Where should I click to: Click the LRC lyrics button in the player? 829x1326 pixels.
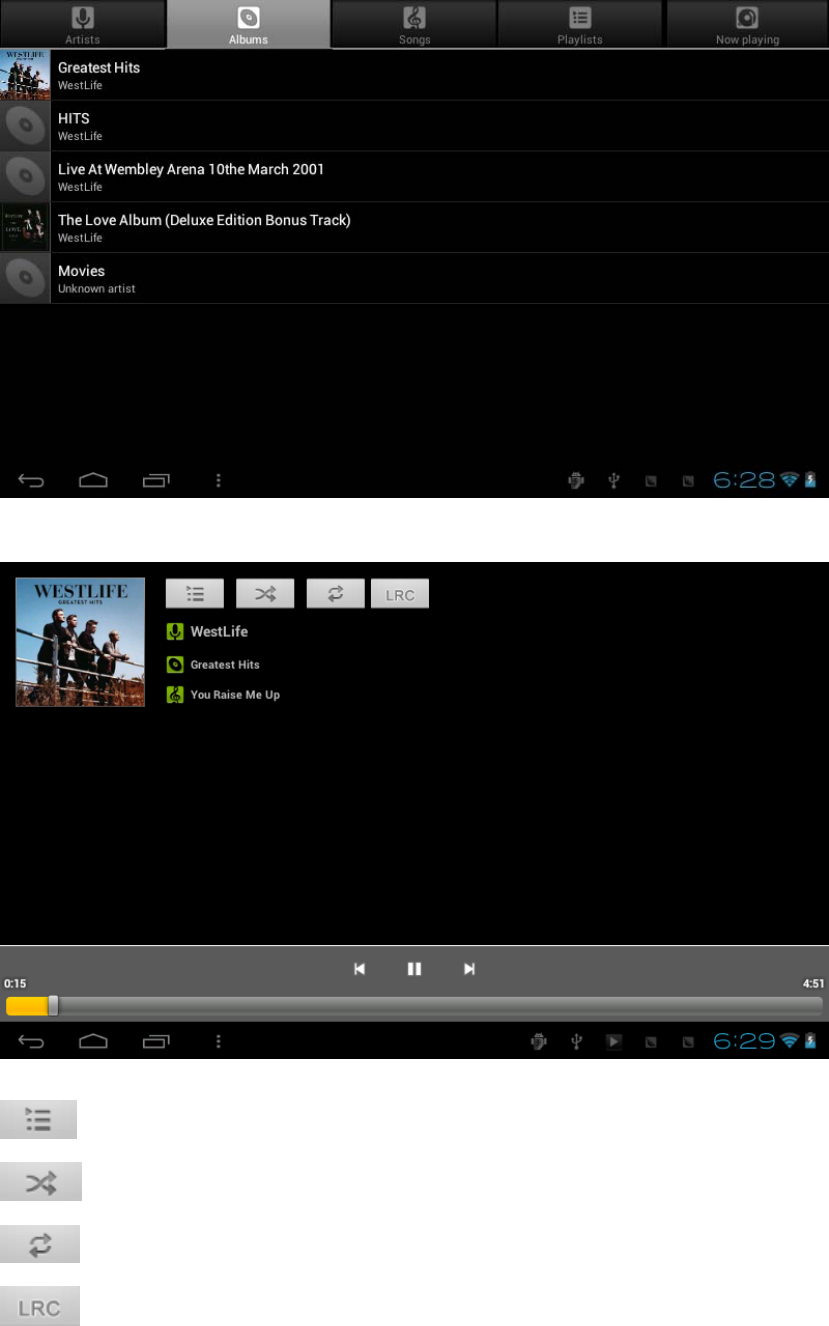point(400,593)
